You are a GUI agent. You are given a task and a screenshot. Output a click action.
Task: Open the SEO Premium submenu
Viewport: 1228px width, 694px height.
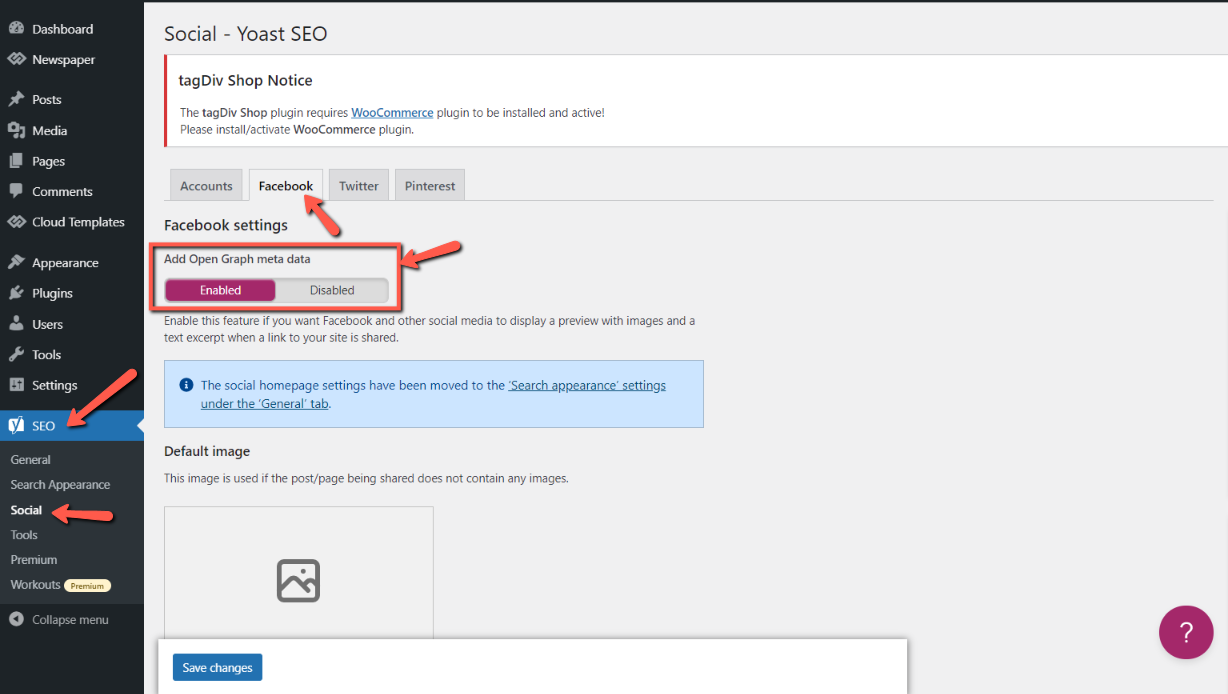34,560
